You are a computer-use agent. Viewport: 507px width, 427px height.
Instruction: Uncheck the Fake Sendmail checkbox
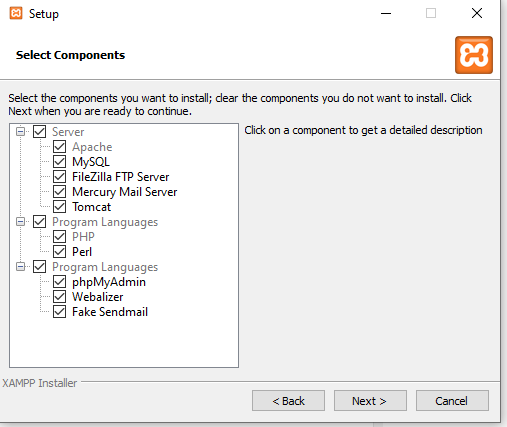tap(59, 312)
